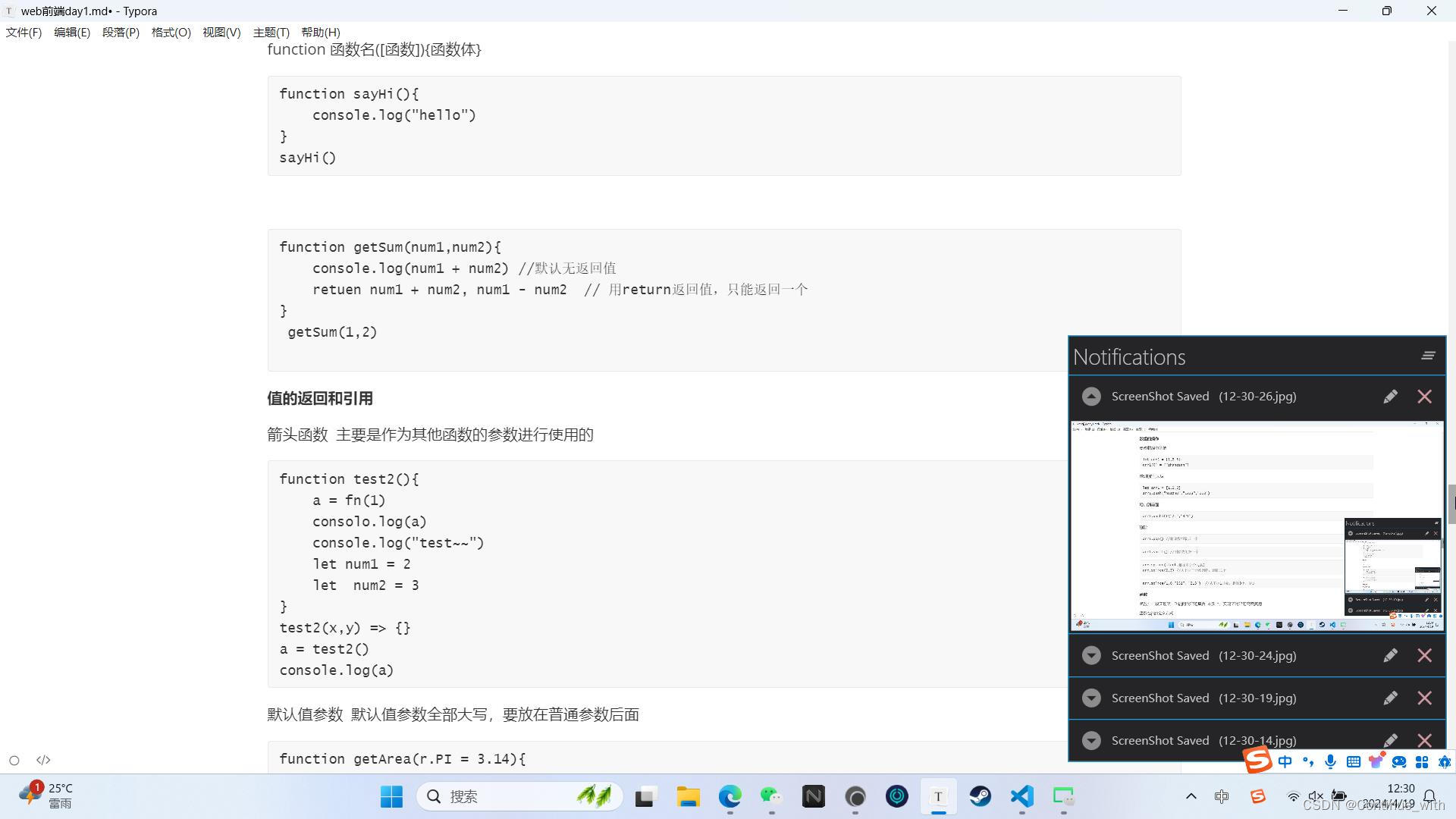The image size is (1456, 819).
Task: Dismiss the 12-30-26.jpg screenshot notification
Action: pyautogui.click(x=1424, y=397)
